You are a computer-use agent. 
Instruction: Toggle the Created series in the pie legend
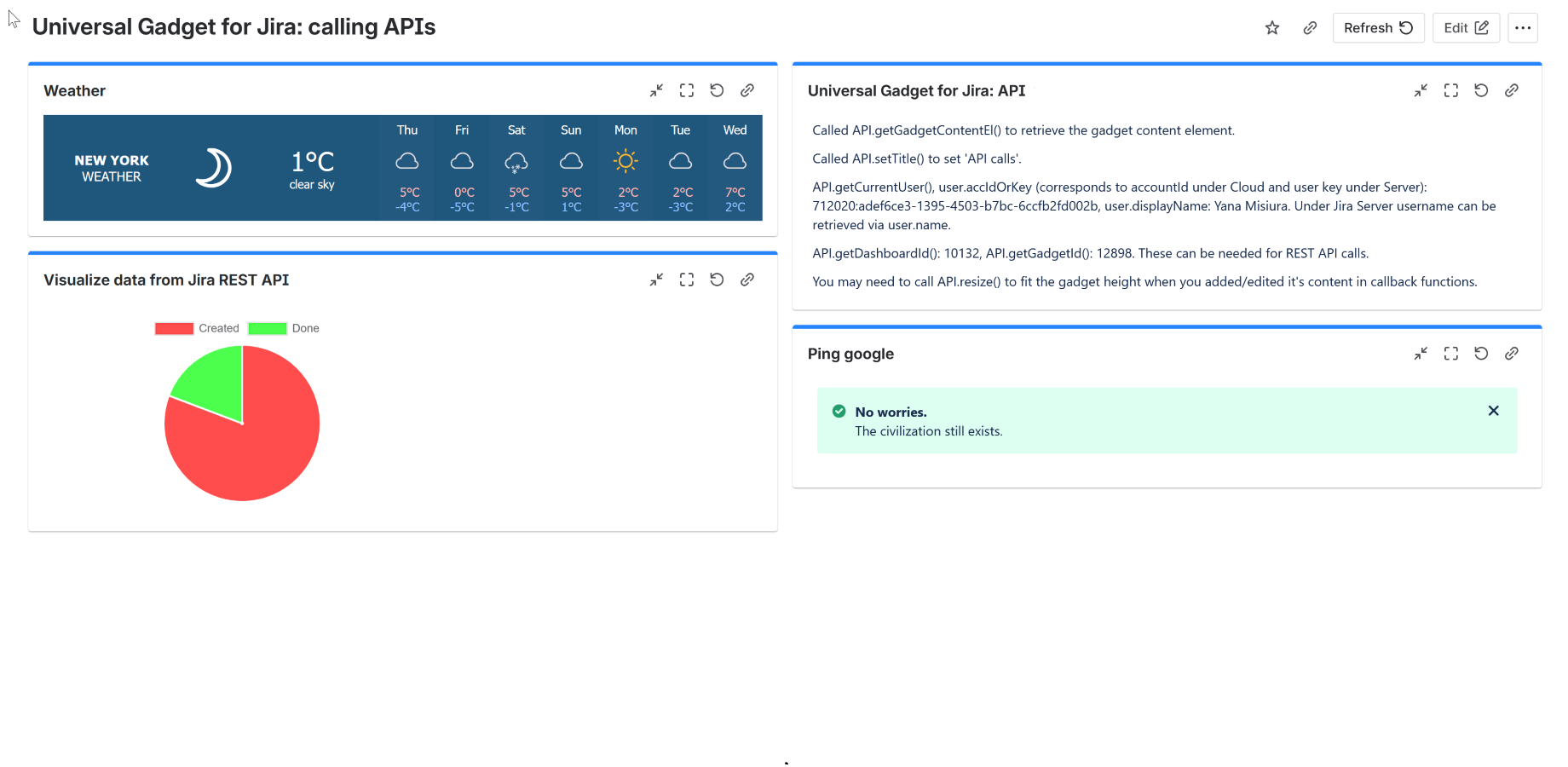click(x=218, y=328)
